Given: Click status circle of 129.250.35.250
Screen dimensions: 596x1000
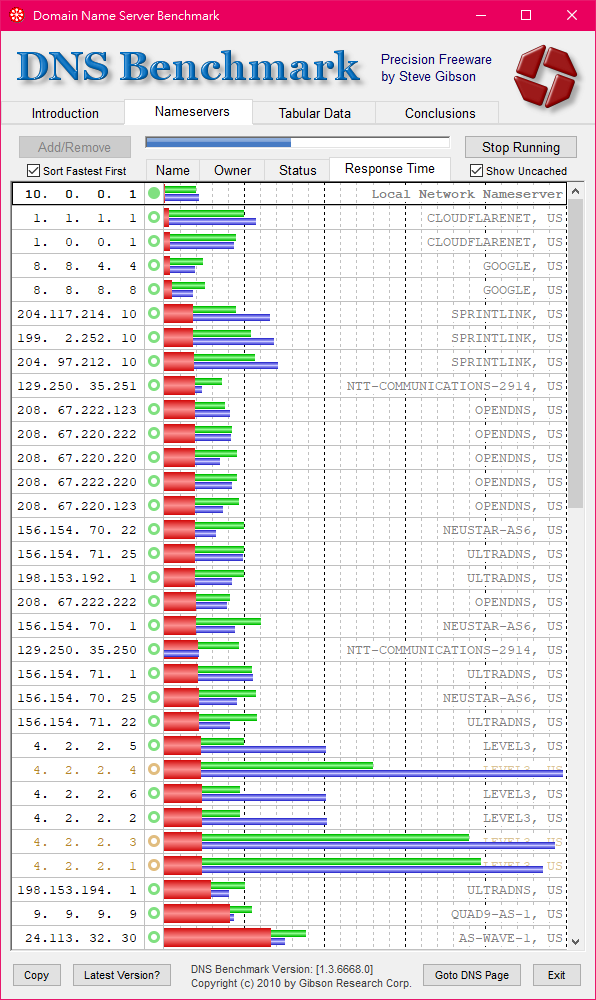Looking at the screenshot, I should coord(154,649).
